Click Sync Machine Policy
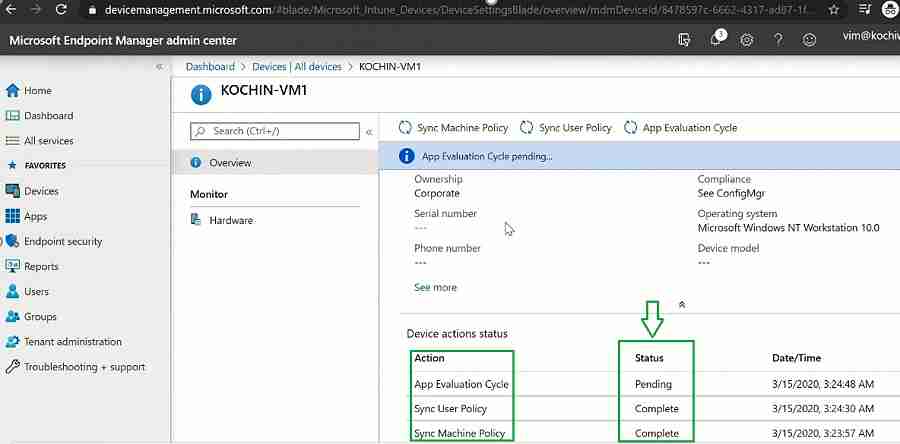This screenshot has width=900, height=444. tap(453, 128)
